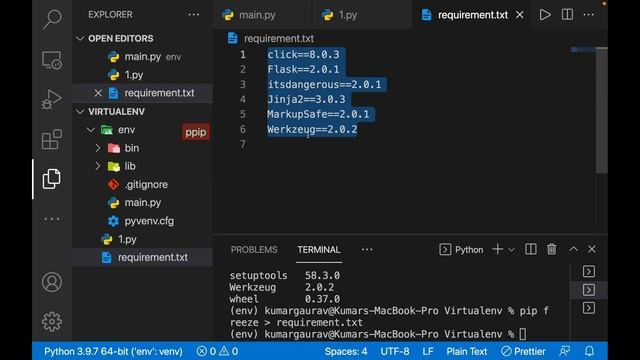Click the line 'Flask==2.0.1'
This screenshot has height=360, width=640.
303,69
